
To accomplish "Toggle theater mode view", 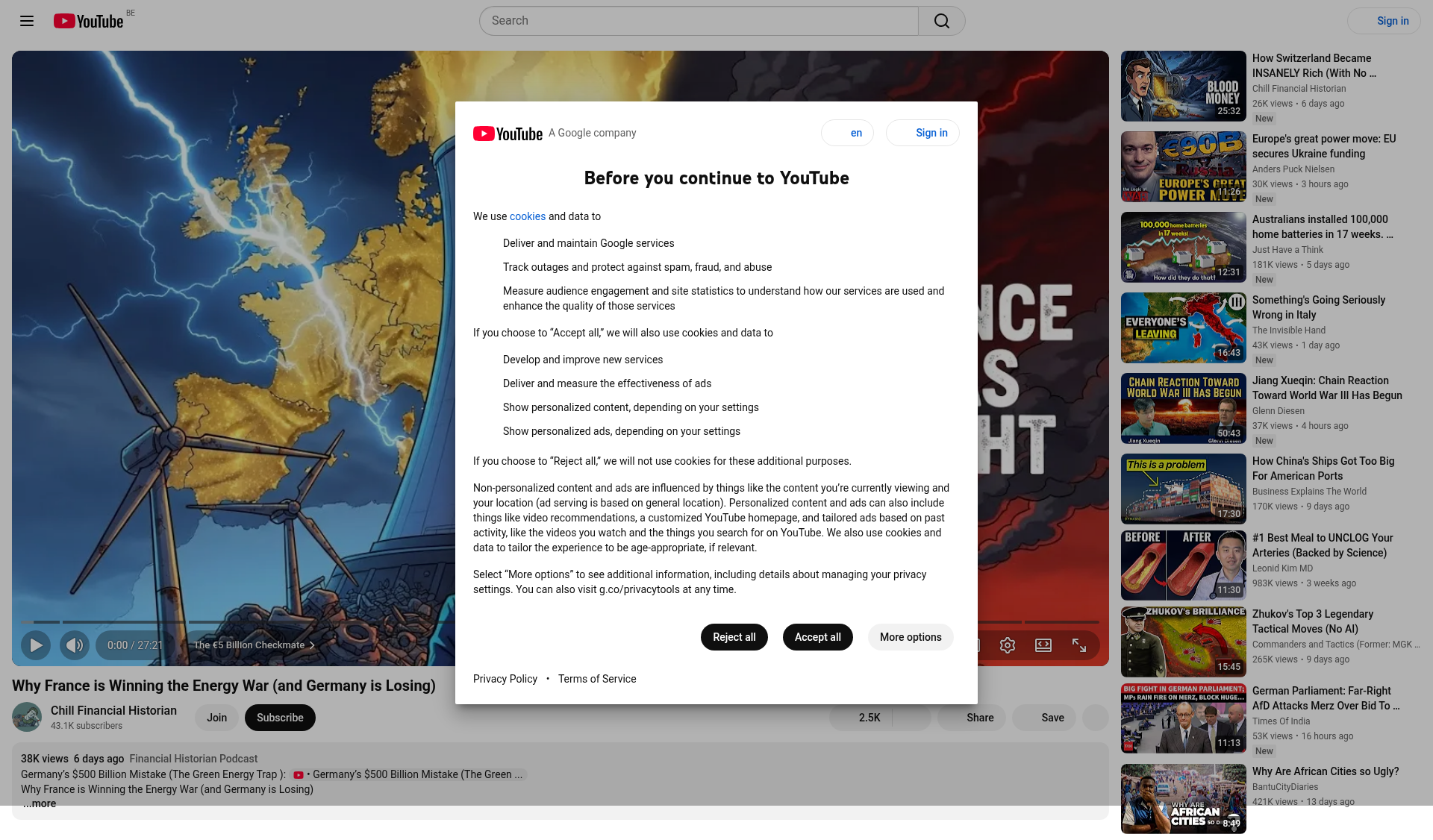I will point(1043,645).
